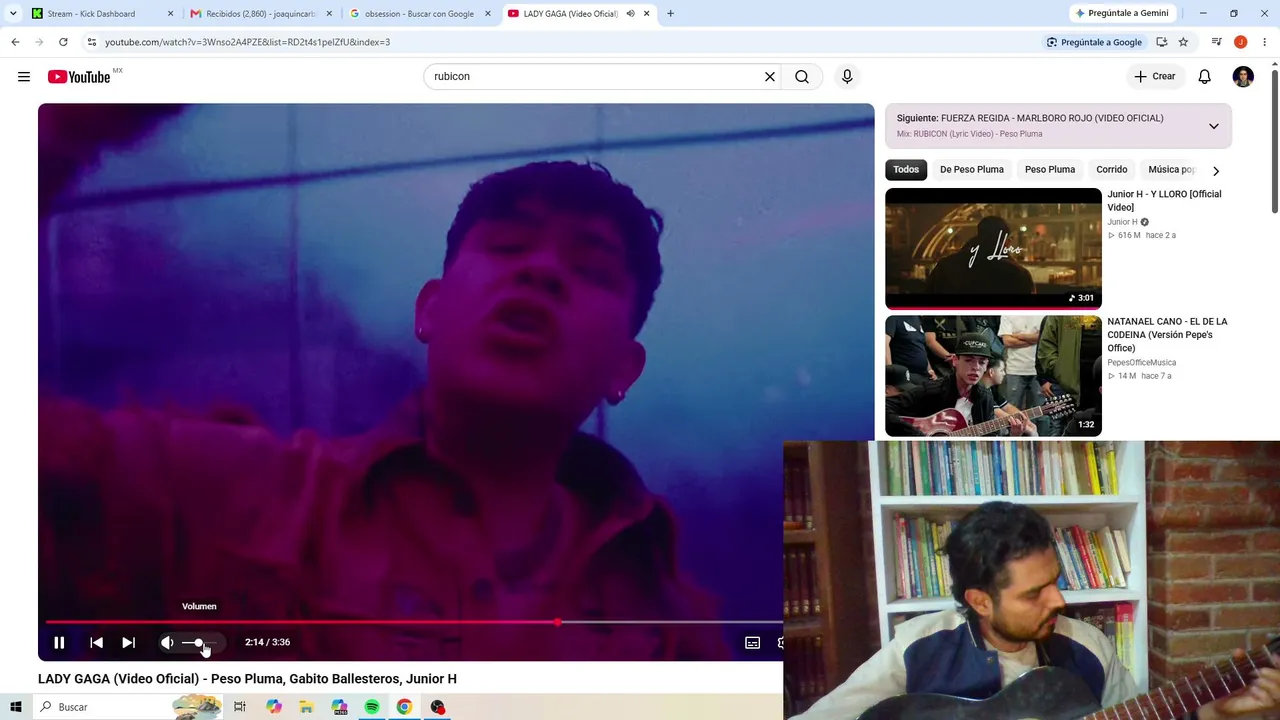
Task: Open the tab search dropdown arrow
Action: click(x=13, y=14)
